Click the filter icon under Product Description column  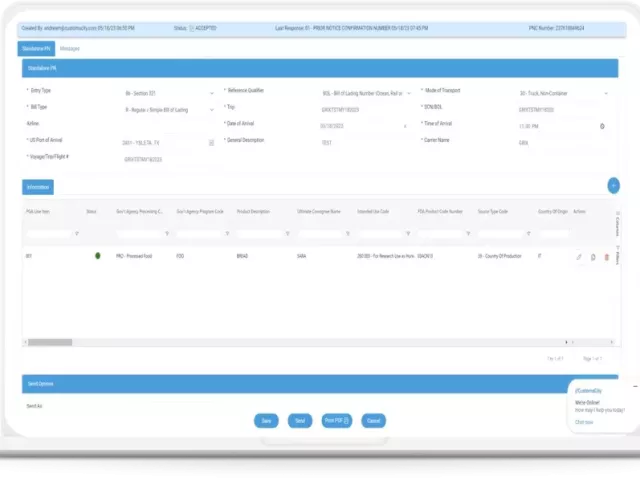pyautogui.click(x=288, y=233)
